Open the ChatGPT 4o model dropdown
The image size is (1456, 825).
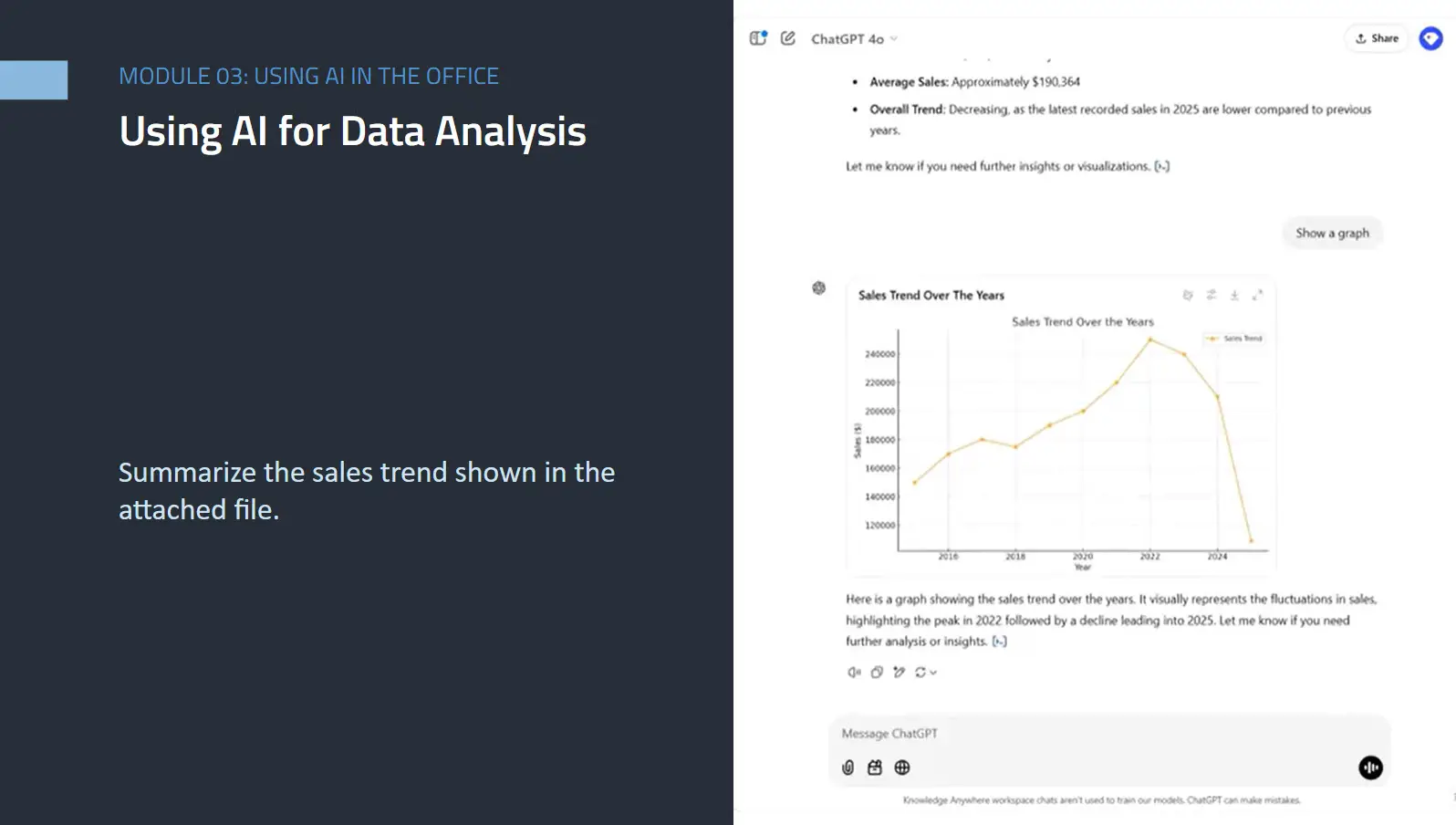pyautogui.click(x=854, y=39)
